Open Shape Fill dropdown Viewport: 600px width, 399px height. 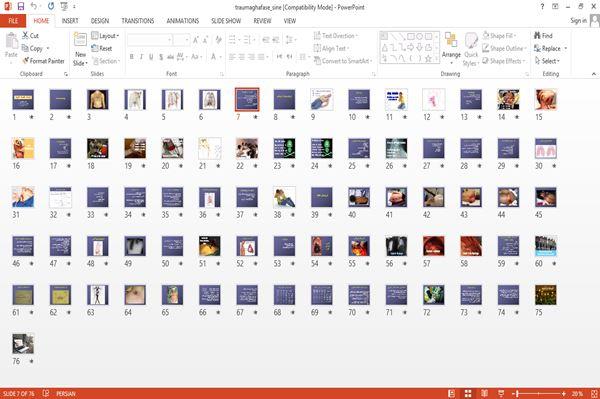499,36
